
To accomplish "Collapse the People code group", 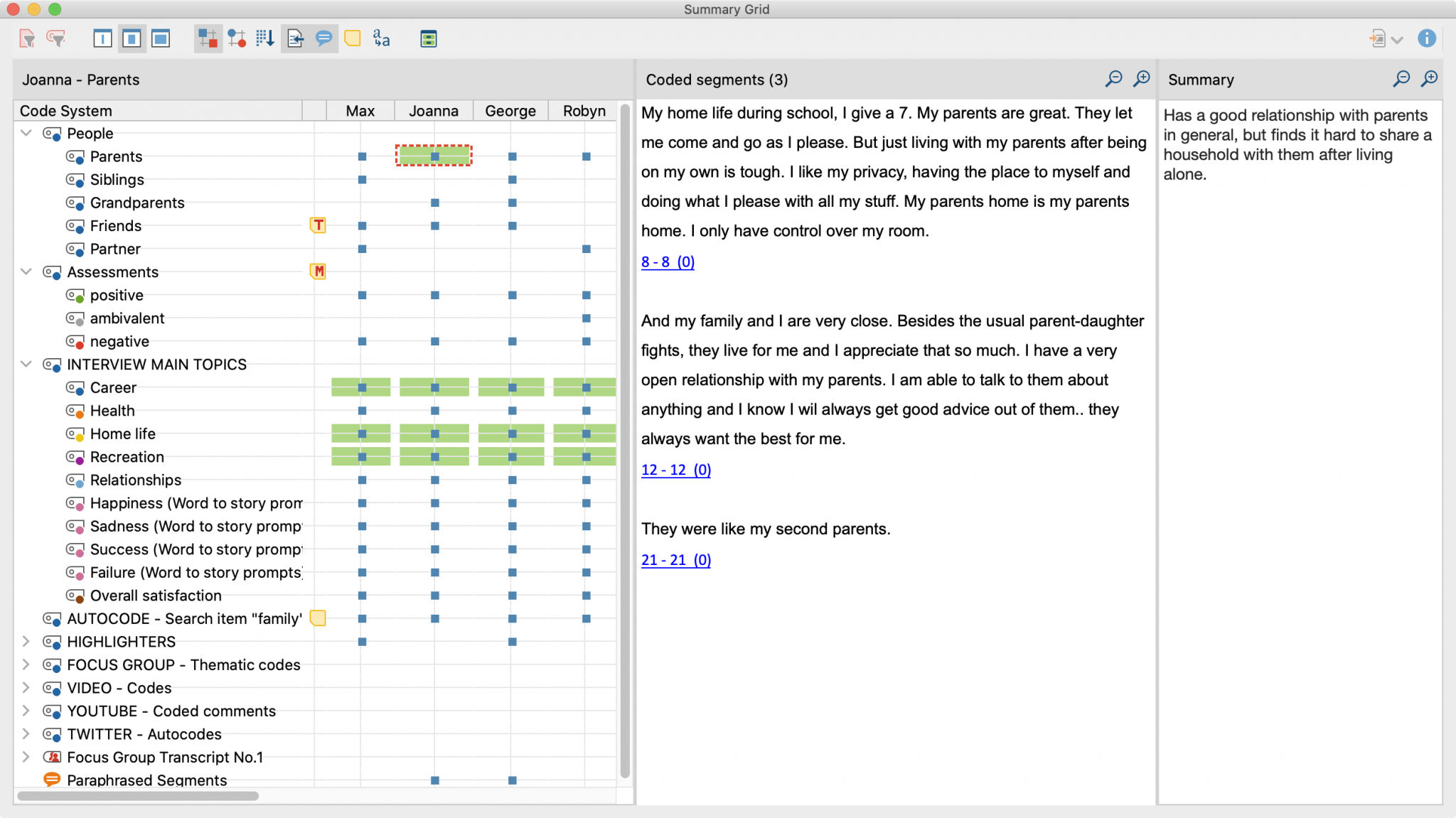I will click(26, 133).
